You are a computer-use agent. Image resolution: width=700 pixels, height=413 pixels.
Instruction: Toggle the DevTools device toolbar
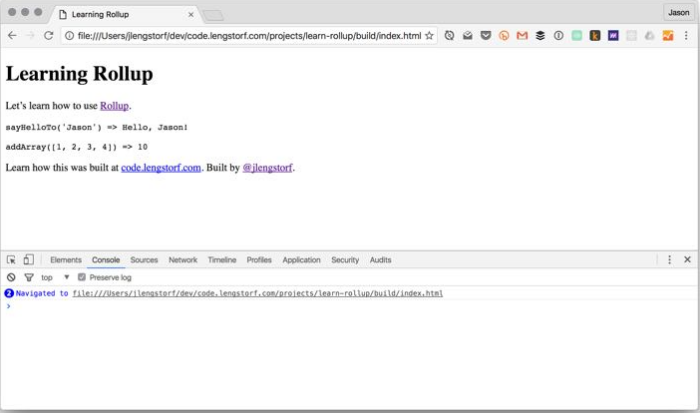click(29, 259)
